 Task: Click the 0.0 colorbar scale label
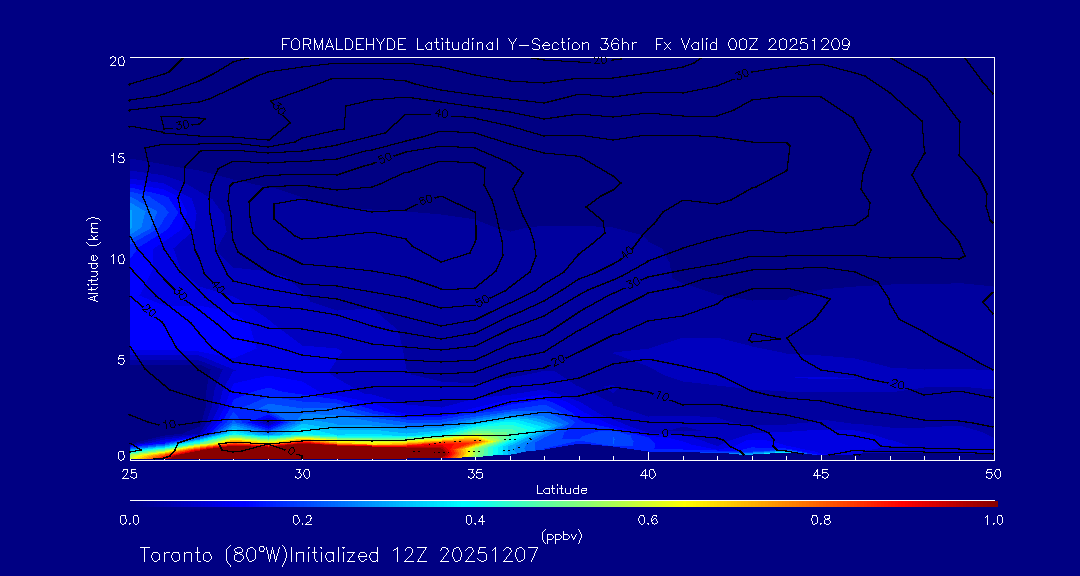coord(129,520)
